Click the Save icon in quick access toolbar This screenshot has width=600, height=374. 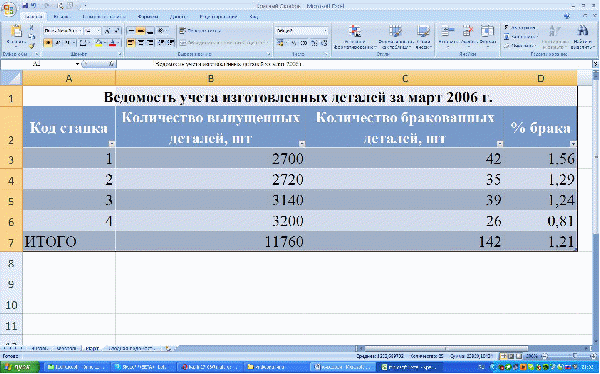point(25,6)
